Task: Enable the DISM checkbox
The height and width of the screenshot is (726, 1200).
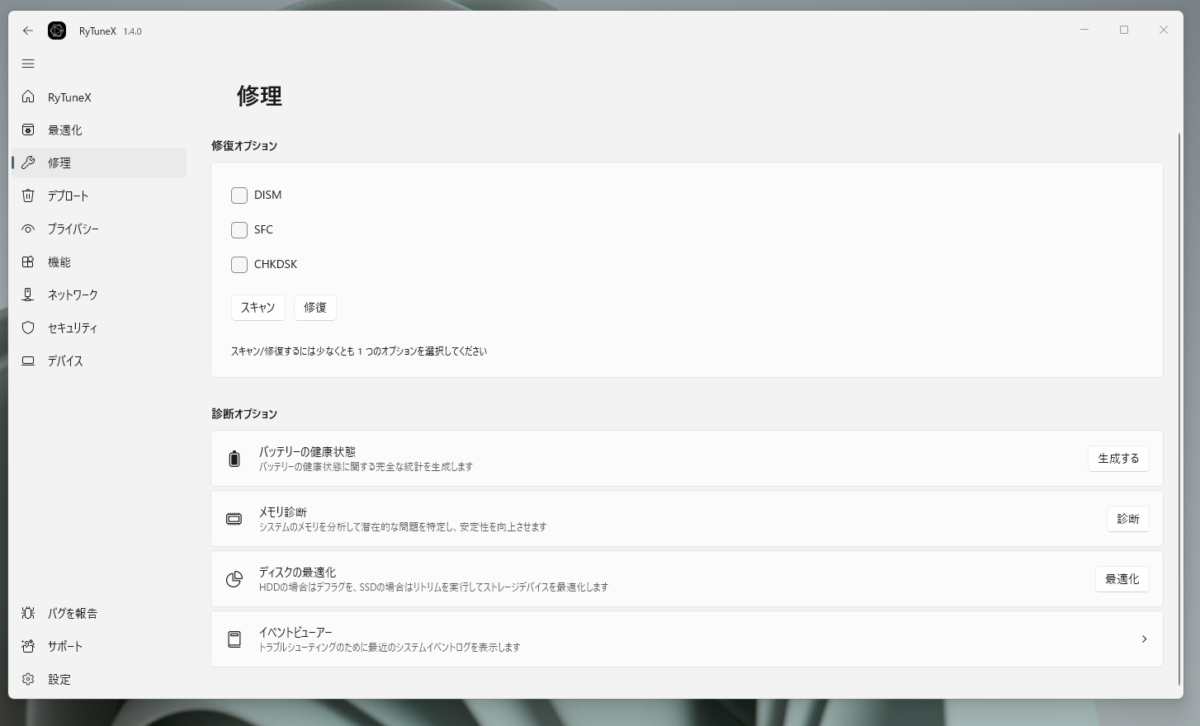Action: pos(239,195)
